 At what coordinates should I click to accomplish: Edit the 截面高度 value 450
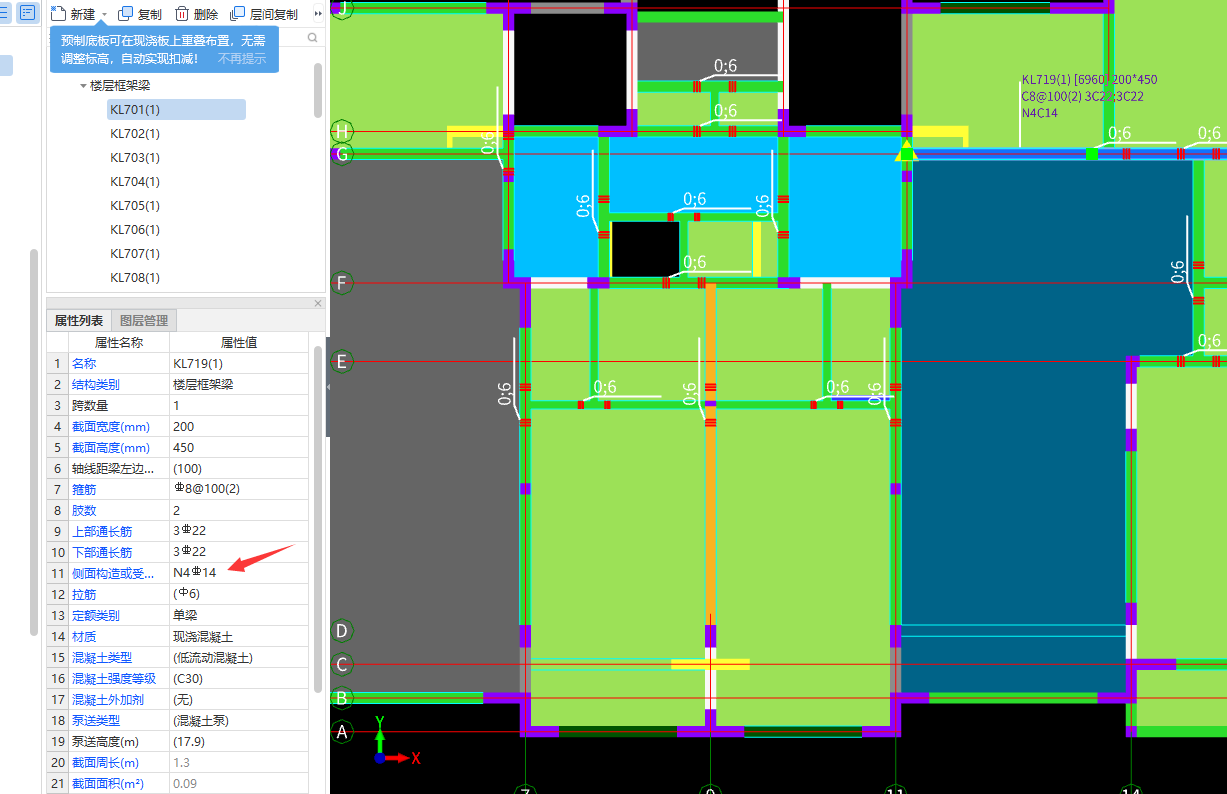239,447
